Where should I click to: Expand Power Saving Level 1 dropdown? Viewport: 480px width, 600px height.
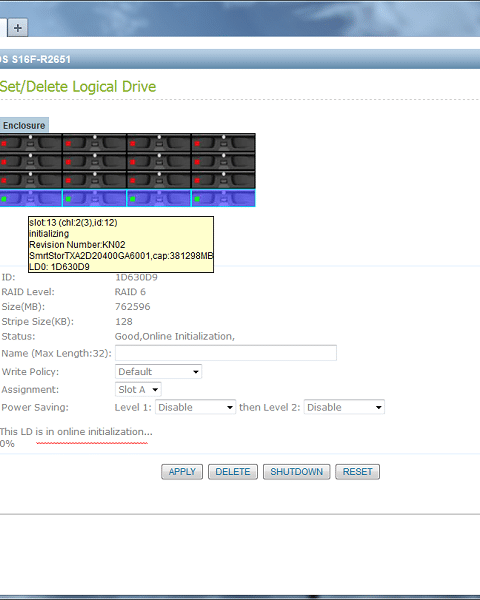pyautogui.click(x=195, y=407)
